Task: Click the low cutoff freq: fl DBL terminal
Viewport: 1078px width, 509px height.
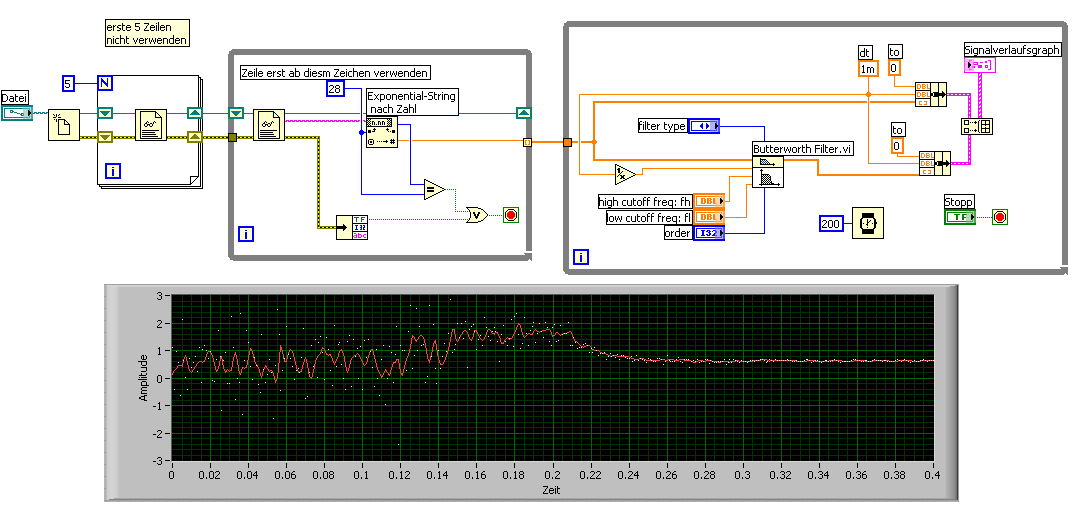Action: [x=709, y=217]
